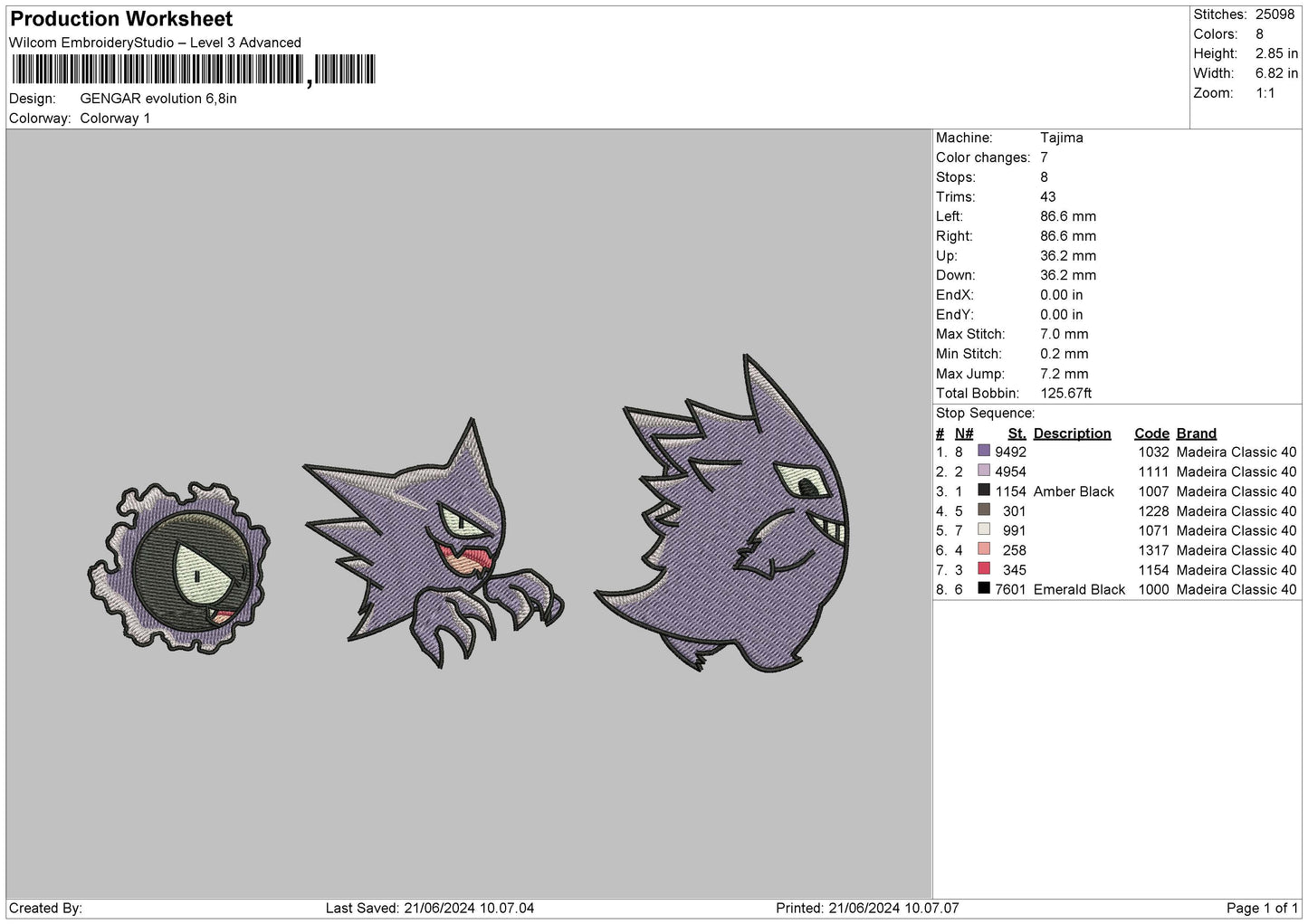Click the height value '2.85 in'
This screenshot has height=924, width=1308.
coord(1276,53)
